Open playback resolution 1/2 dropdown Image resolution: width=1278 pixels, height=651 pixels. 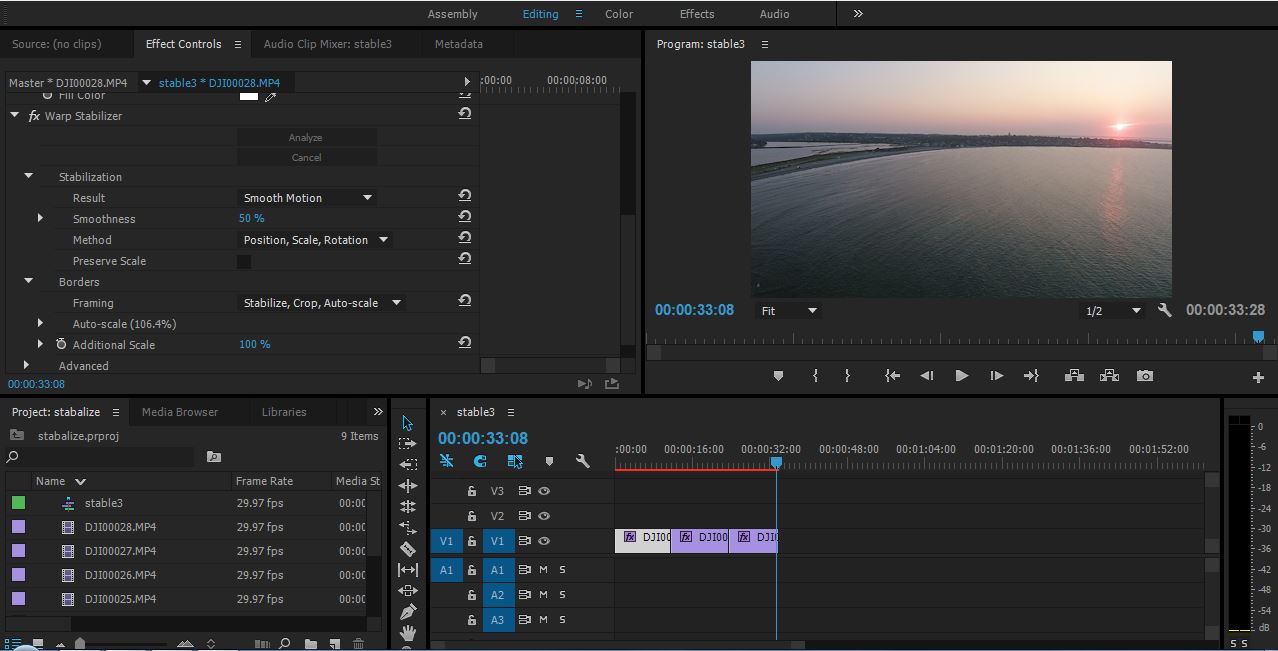pyautogui.click(x=1112, y=311)
